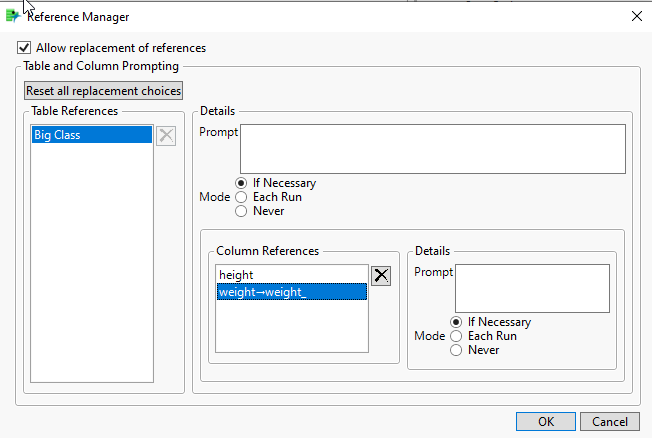Click the table Details Prompt text box
The image size is (652, 438).
click(432, 149)
